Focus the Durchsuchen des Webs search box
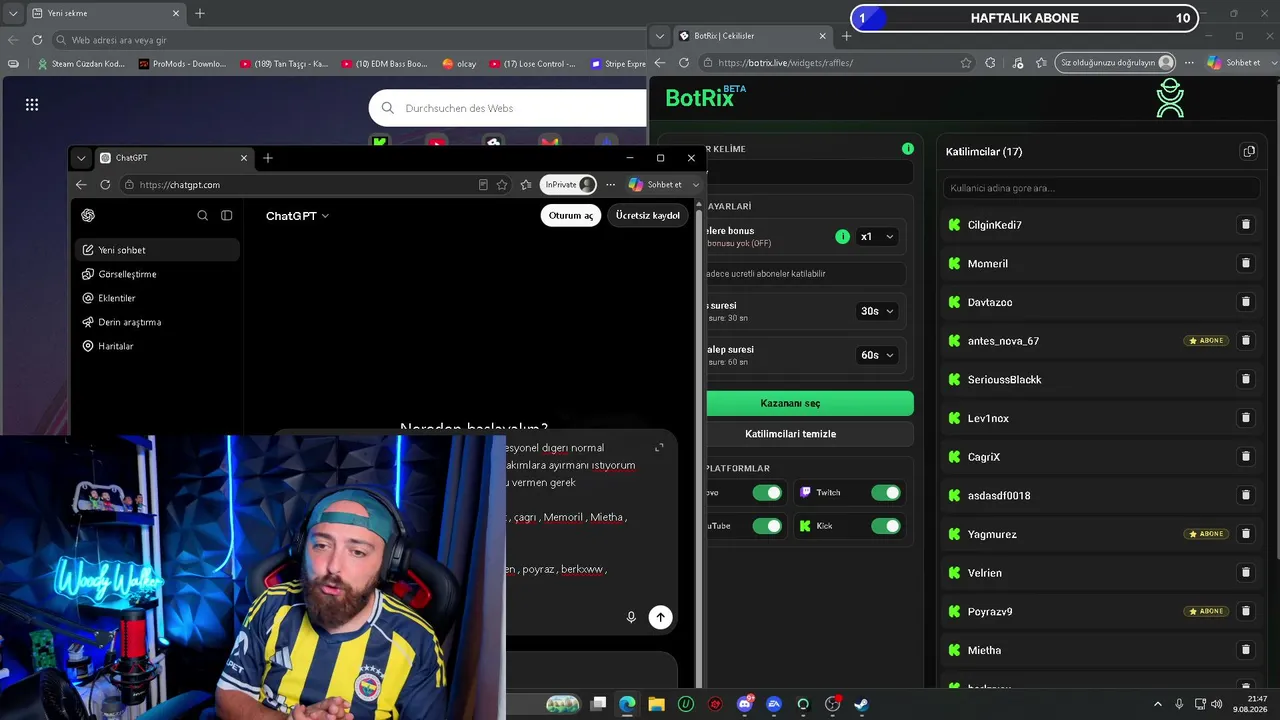 tap(508, 108)
